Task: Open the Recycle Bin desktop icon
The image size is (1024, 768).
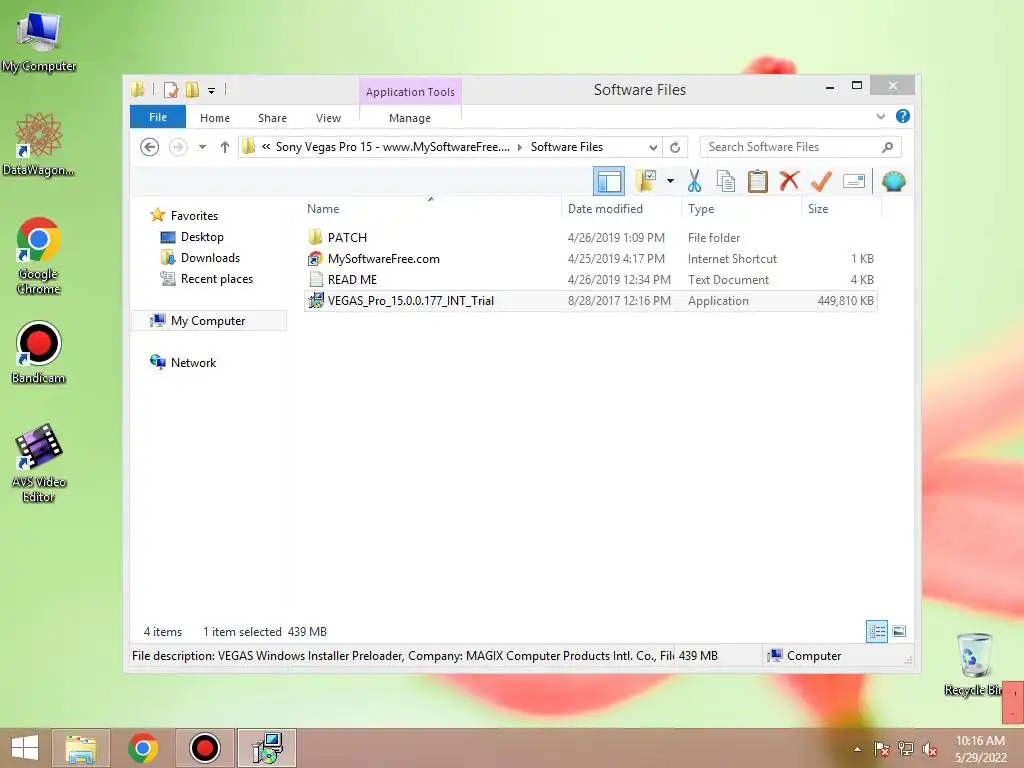Action: coord(974,664)
